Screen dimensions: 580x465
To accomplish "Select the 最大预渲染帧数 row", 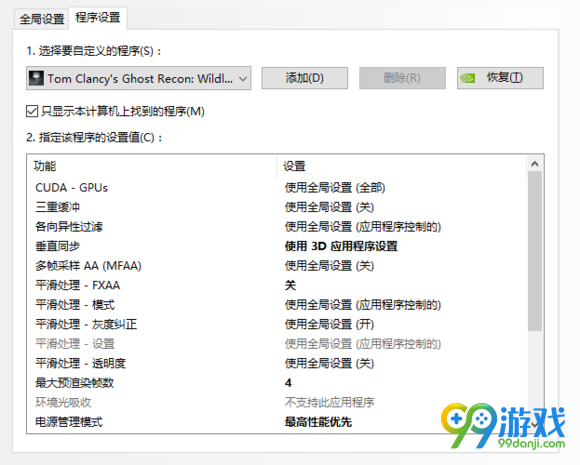I will [x=277, y=383].
